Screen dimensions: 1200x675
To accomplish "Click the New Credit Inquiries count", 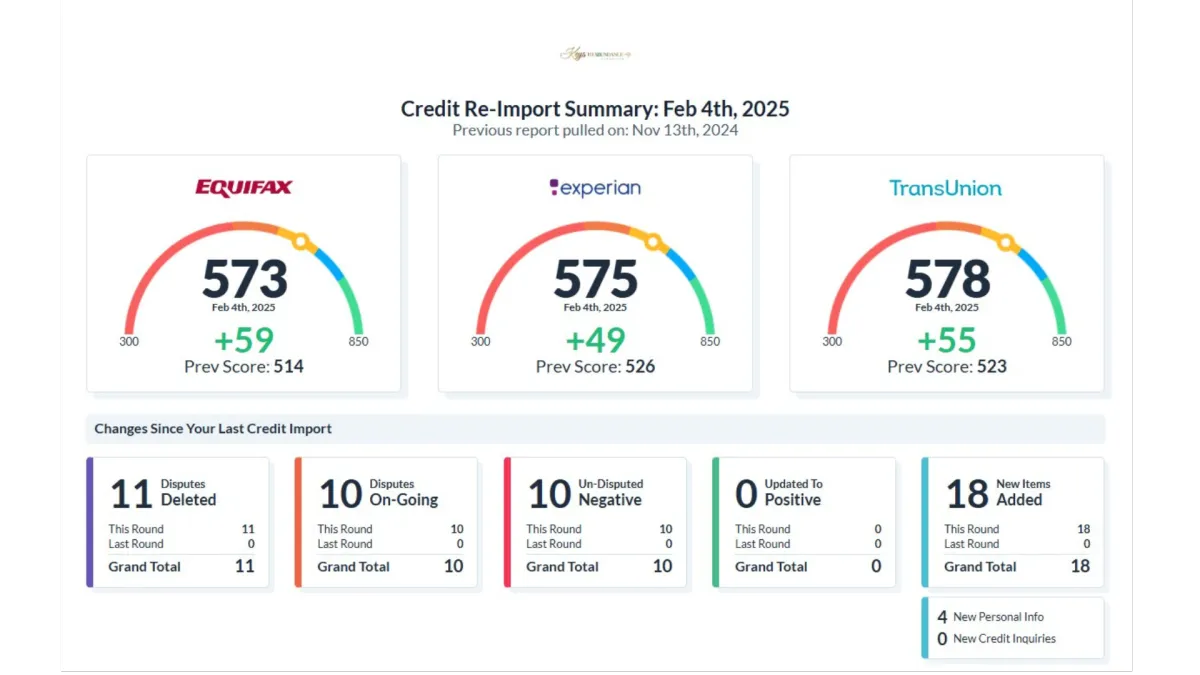I will [942, 639].
